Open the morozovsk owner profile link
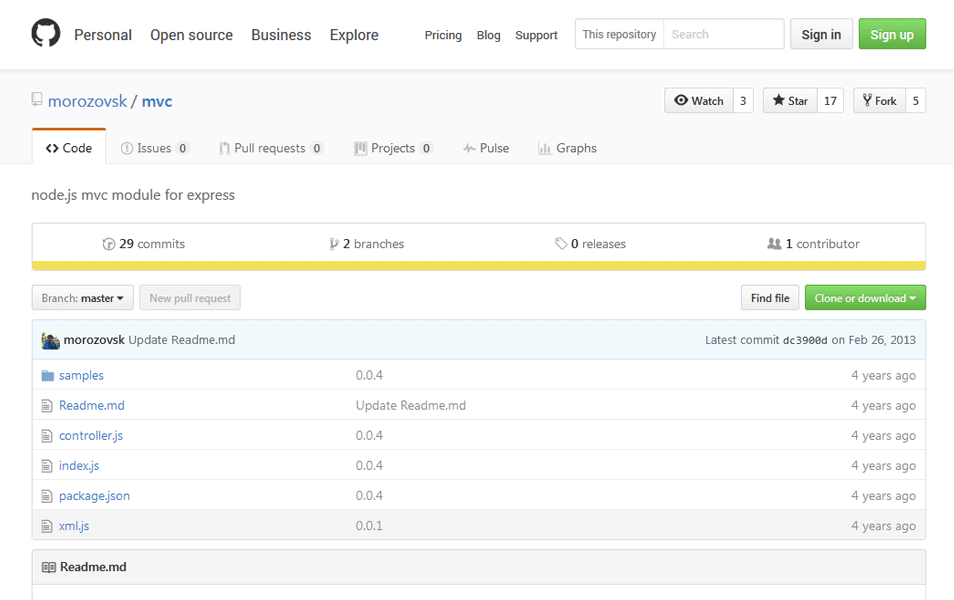The image size is (954, 600). pos(88,101)
